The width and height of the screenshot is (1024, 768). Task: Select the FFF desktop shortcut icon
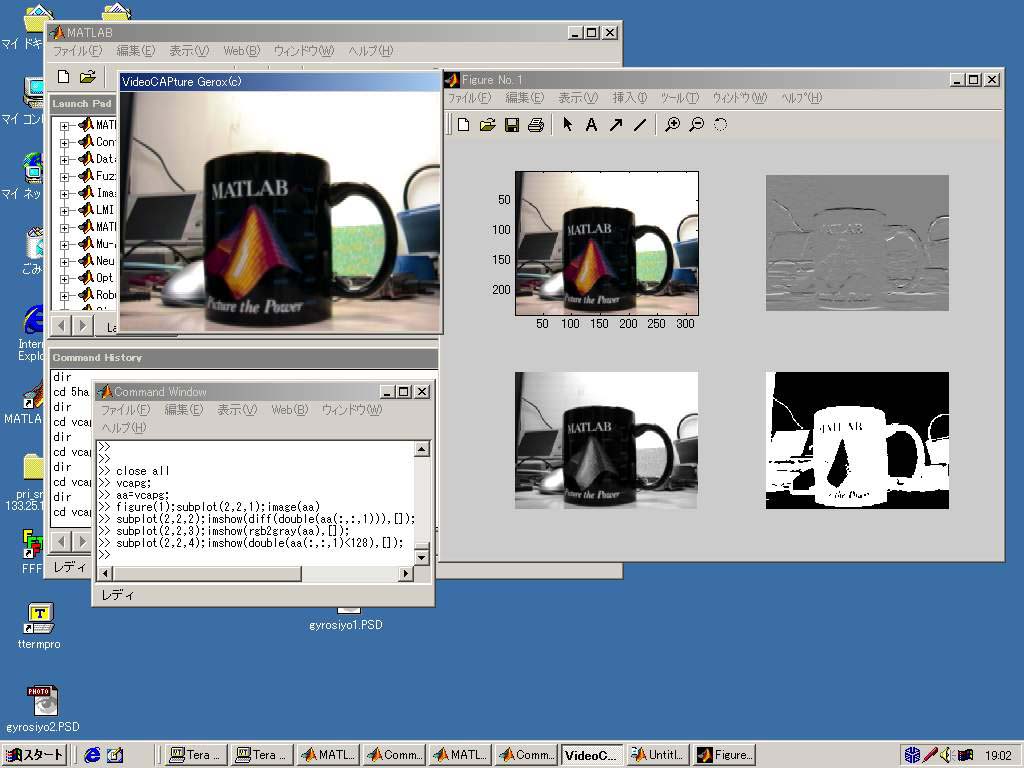coord(32,552)
